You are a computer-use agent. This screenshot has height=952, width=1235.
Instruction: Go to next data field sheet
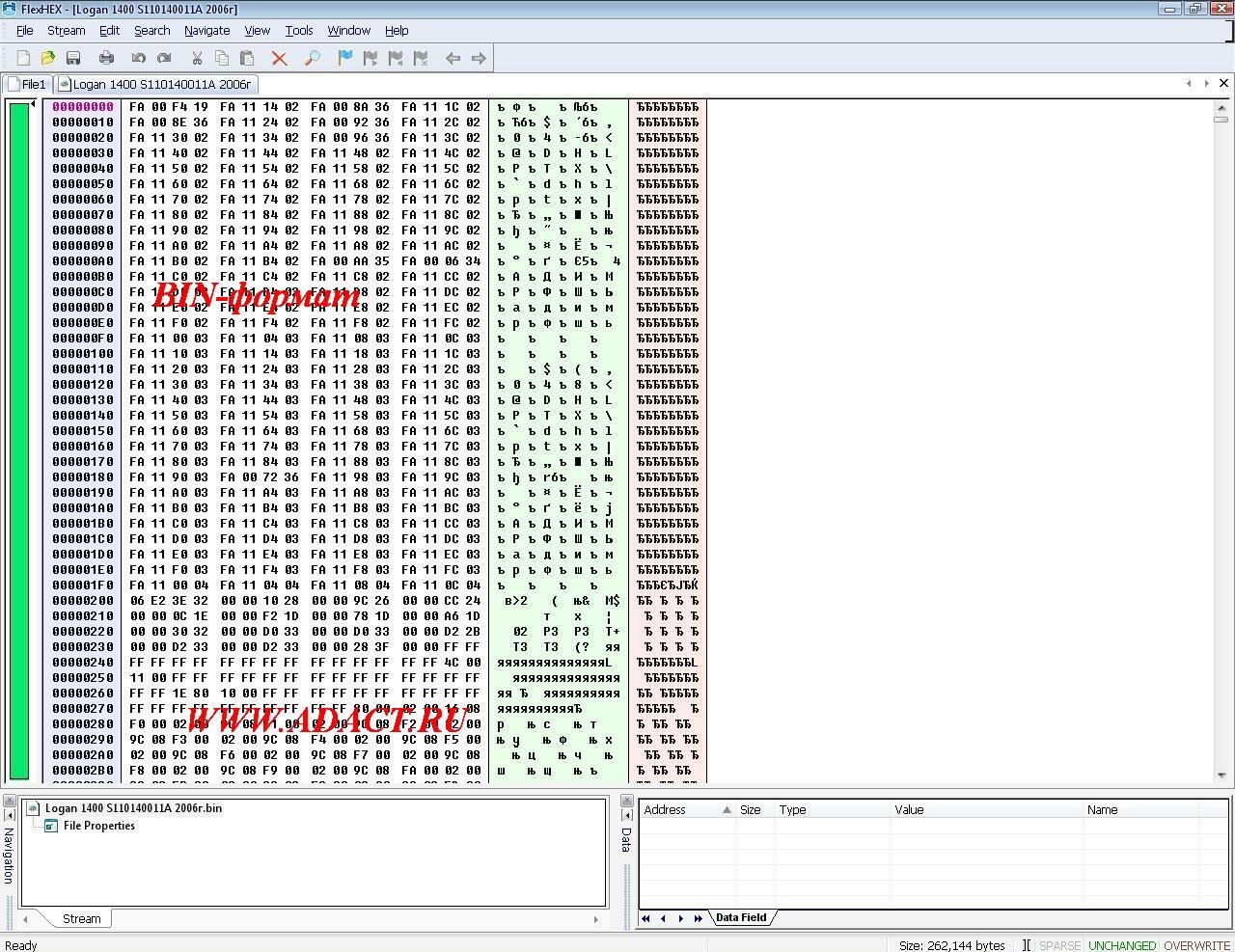[x=680, y=918]
